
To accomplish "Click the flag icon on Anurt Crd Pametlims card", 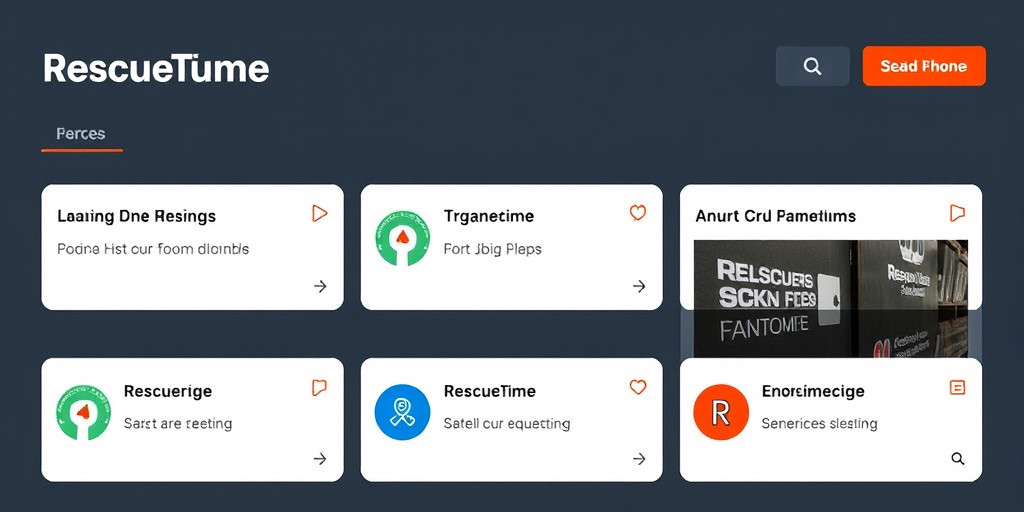I will tap(957, 213).
